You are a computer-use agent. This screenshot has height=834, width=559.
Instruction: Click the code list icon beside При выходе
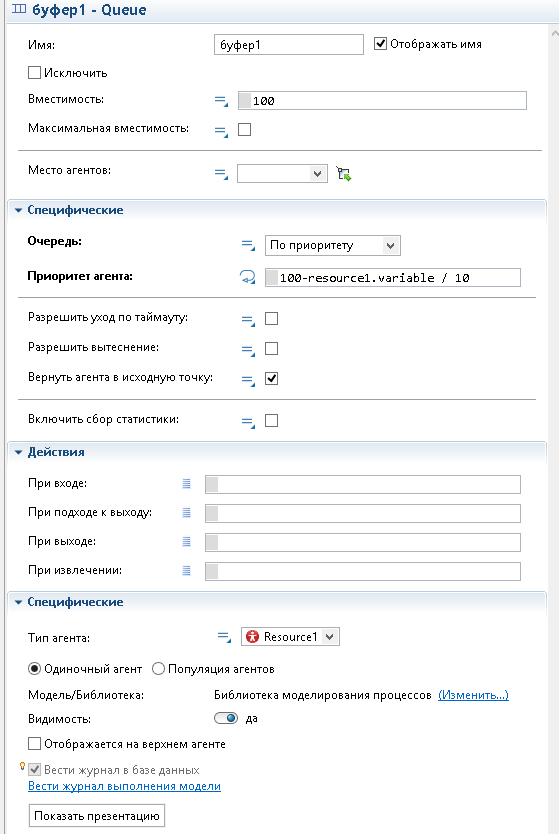pos(187,541)
